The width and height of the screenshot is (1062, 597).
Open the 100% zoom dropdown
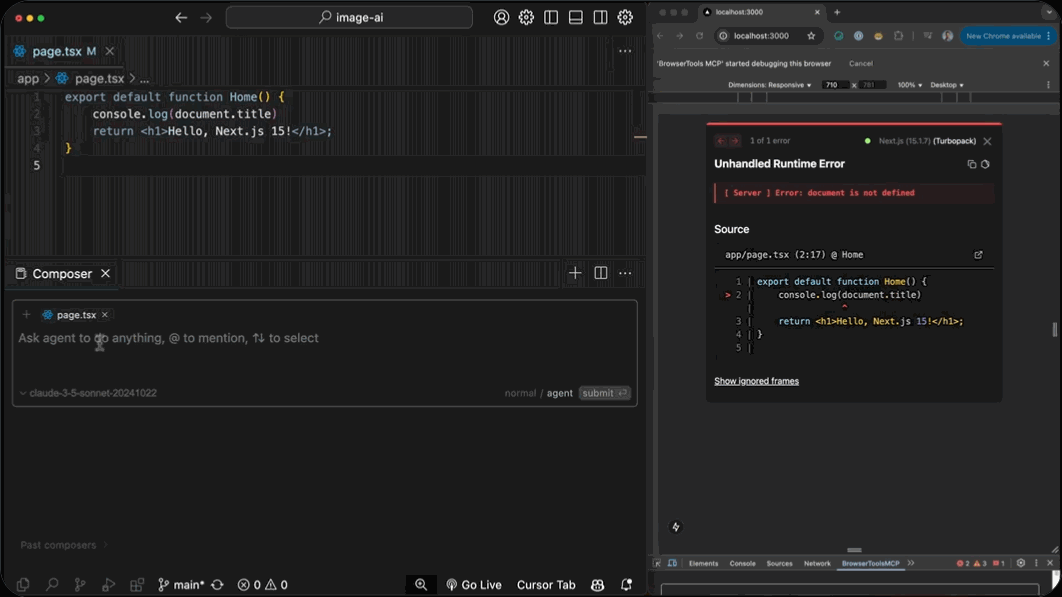pos(909,85)
